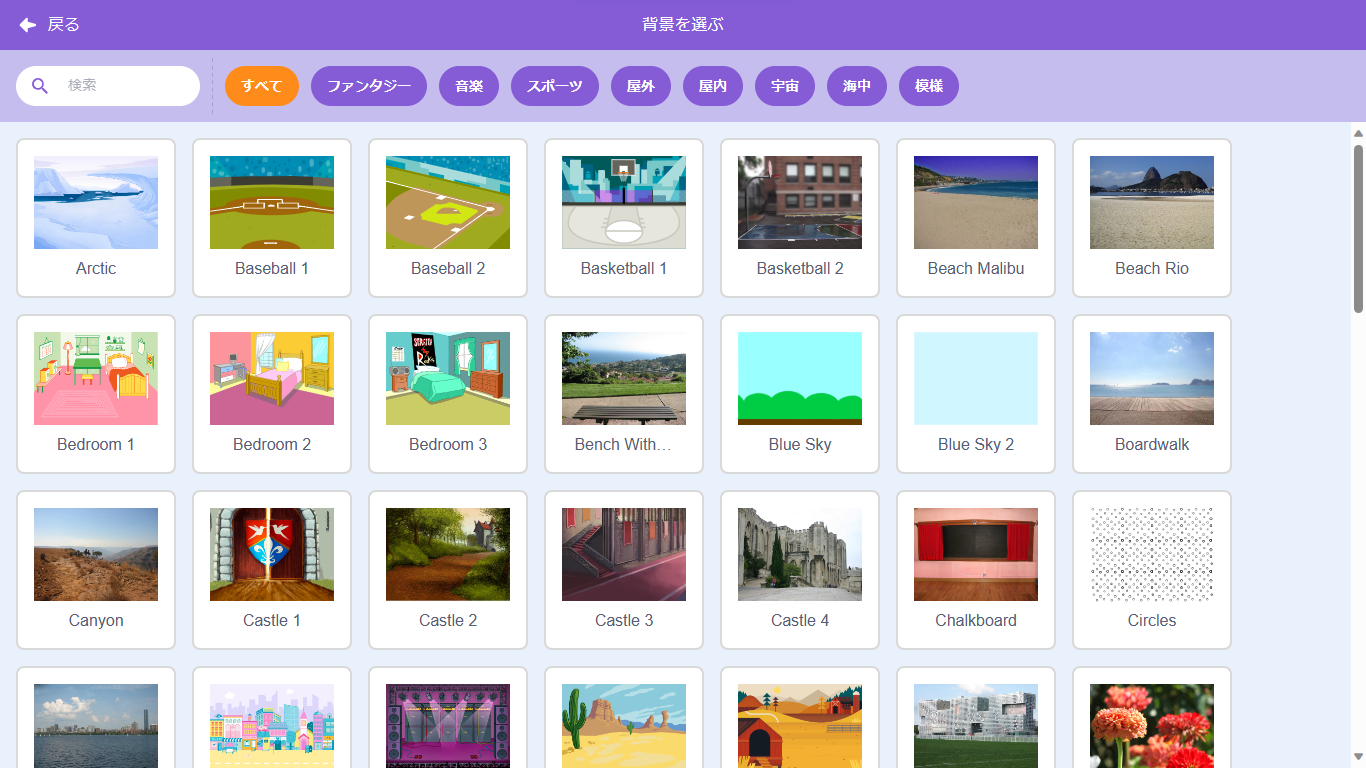
Task: Choose the Baseball 1 backdrop
Action: pyautogui.click(x=272, y=218)
